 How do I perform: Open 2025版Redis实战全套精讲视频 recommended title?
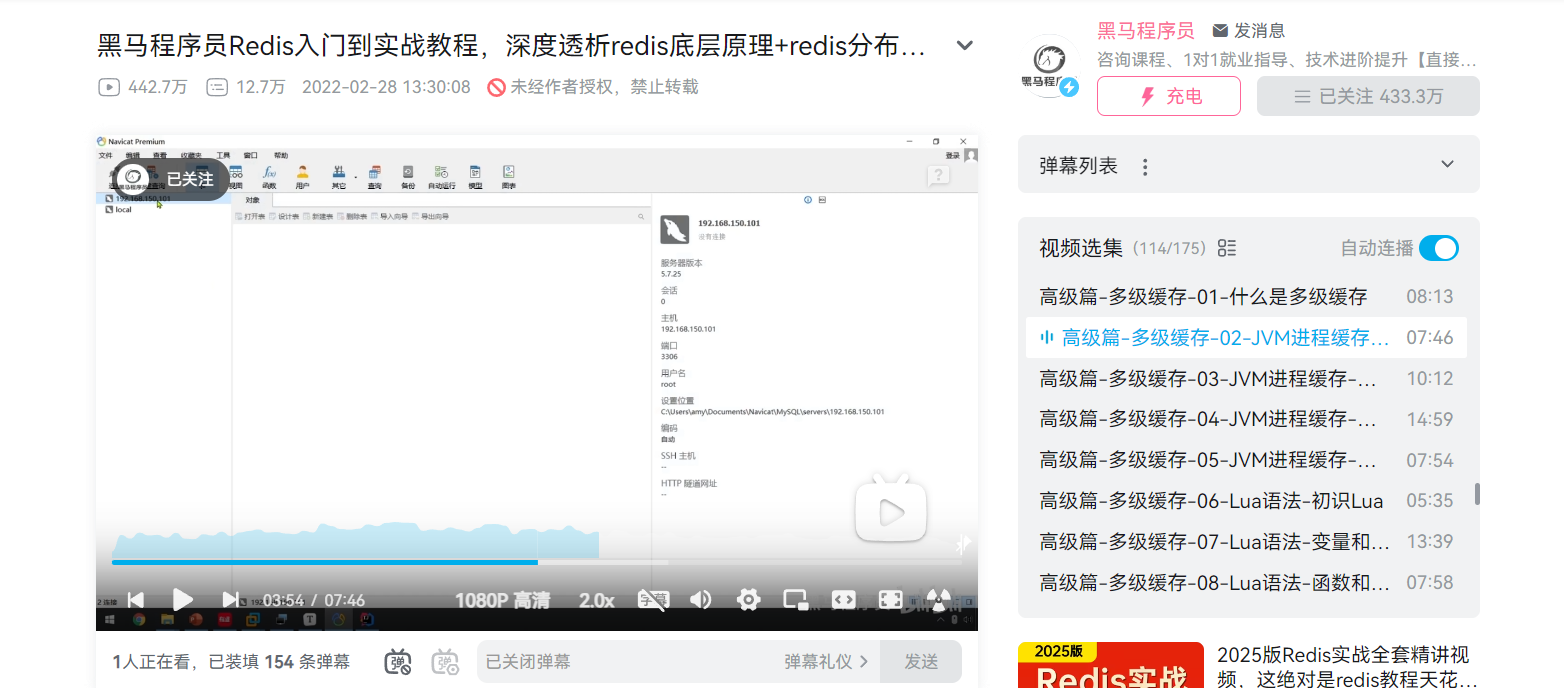[1346, 668]
